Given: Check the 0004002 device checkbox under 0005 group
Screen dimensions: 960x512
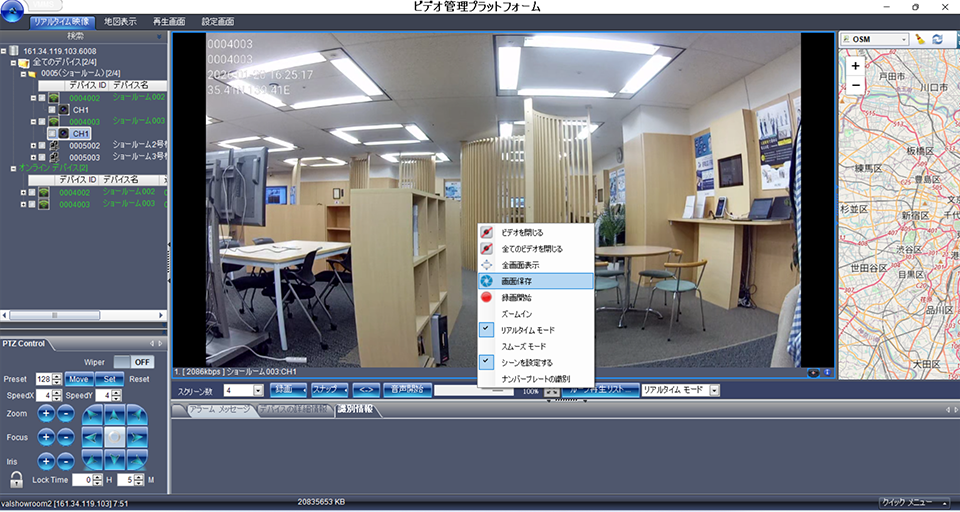Looking at the screenshot, I should point(42,98).
